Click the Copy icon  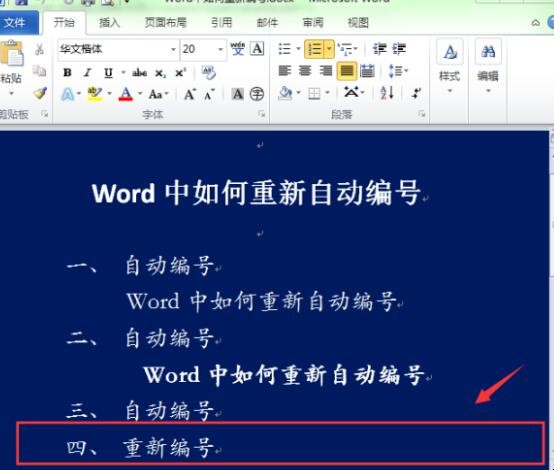pos(39,71)
